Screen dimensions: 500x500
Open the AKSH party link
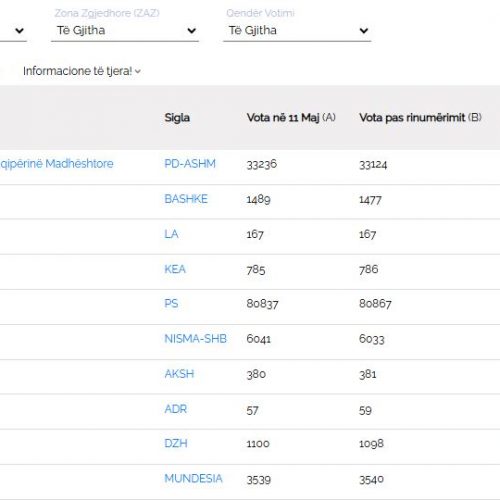pyautogui.click(x=179, y=374)
